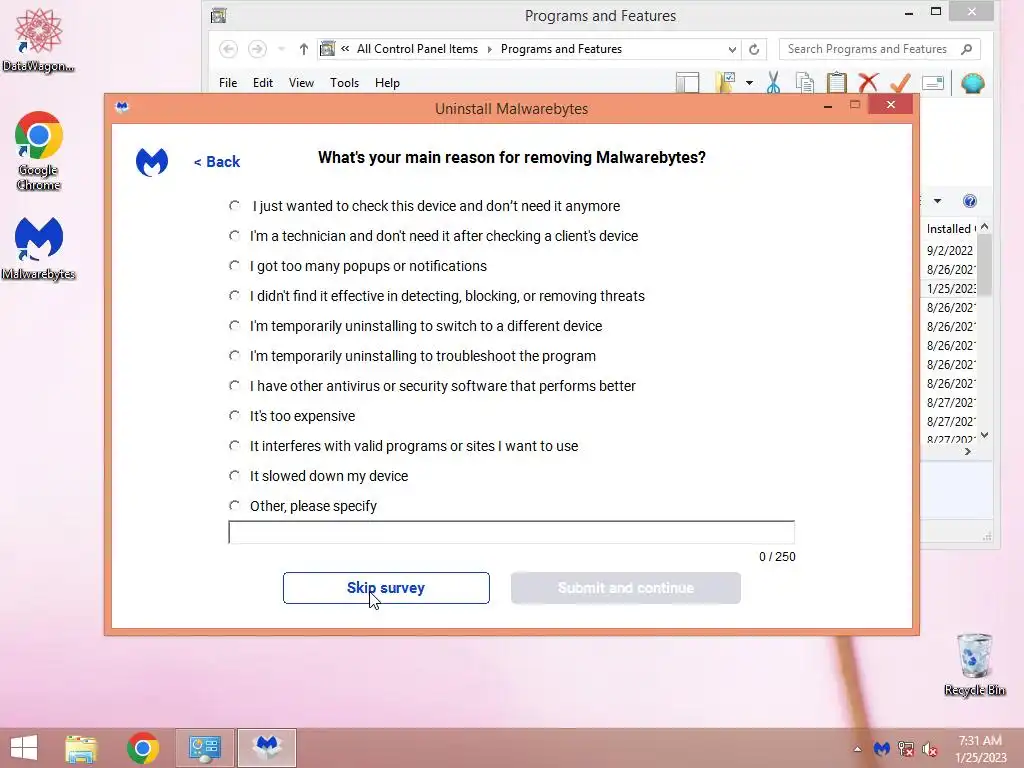
Task: Open dropdown arrow beside folder options icon
Action: click(x=749, y=83)
